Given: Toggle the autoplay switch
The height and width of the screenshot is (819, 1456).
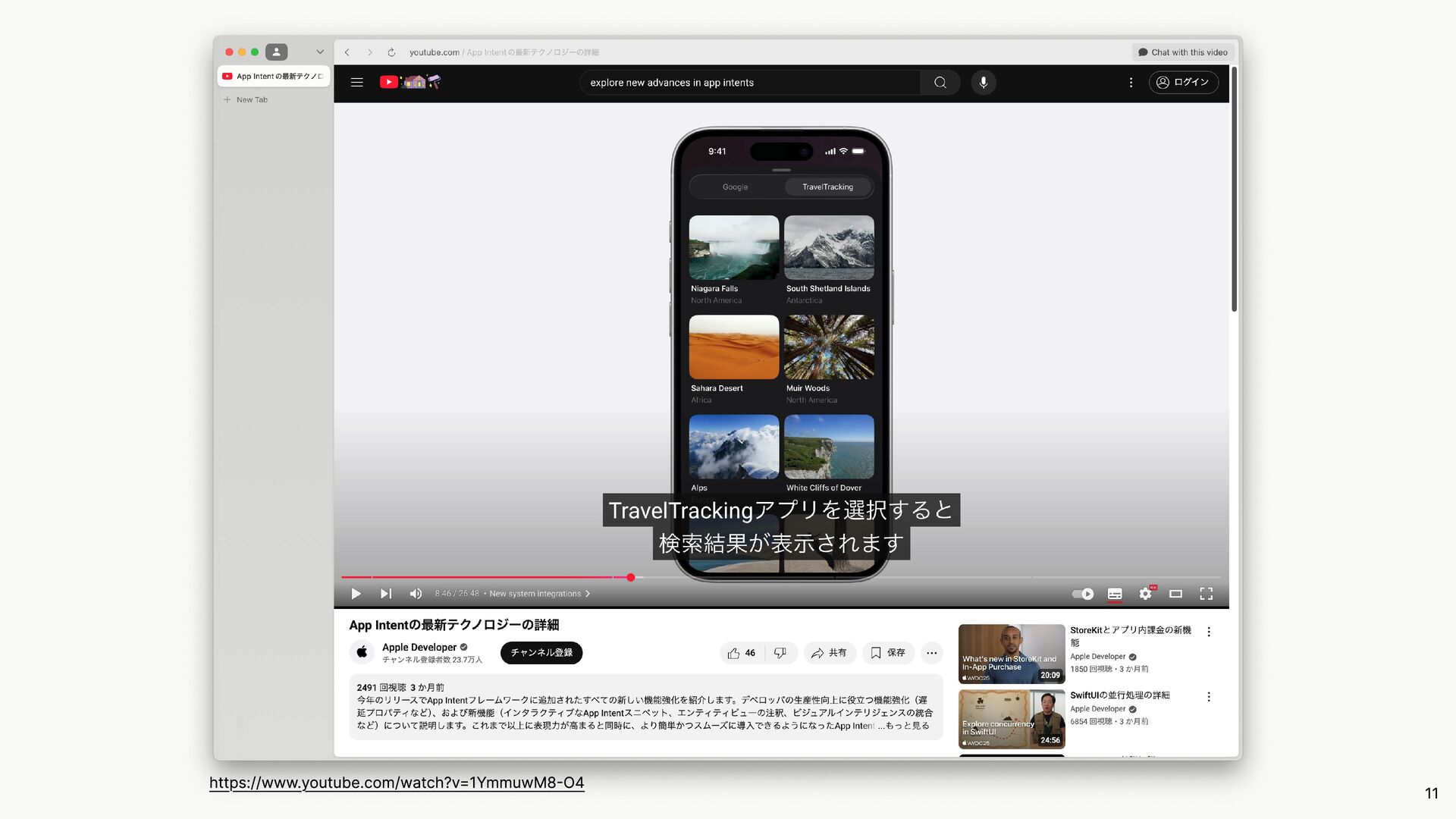Looking at the screenshot, I should coord(1082,594).
